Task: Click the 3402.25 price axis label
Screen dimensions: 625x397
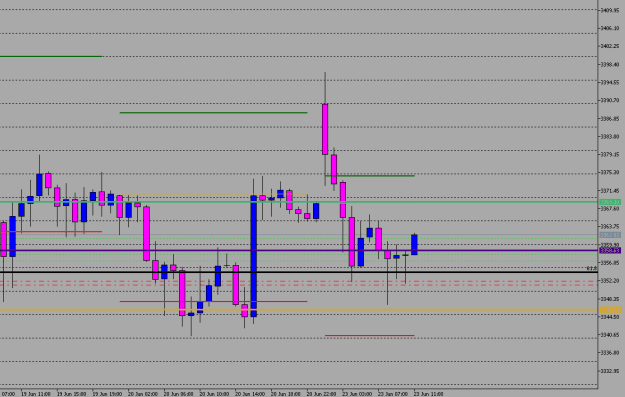Action: point(610,46)
